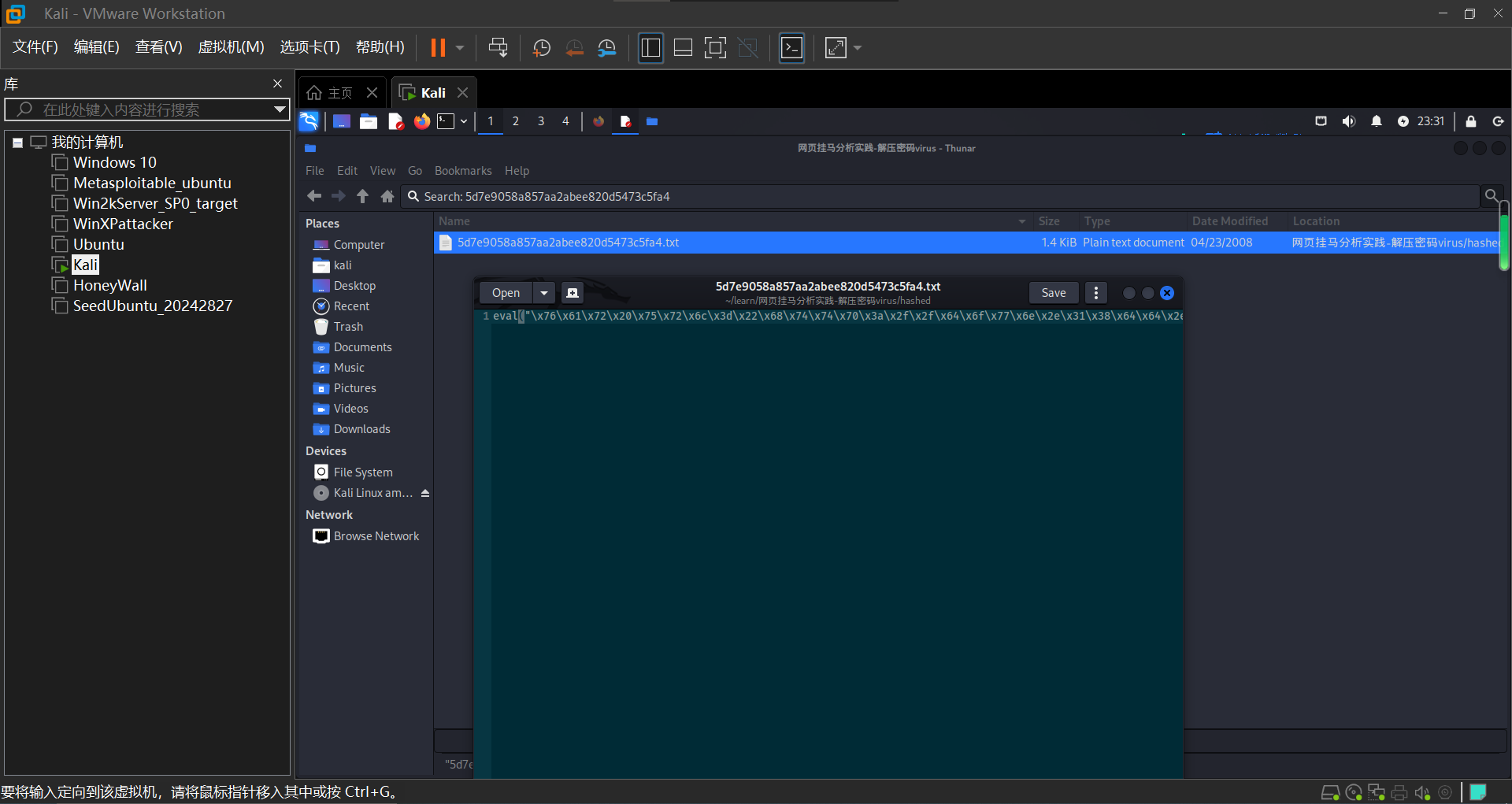Click the sound card status icon in VMware
The height and width of the screenshot is (804, 1512).
[1421, 793]
